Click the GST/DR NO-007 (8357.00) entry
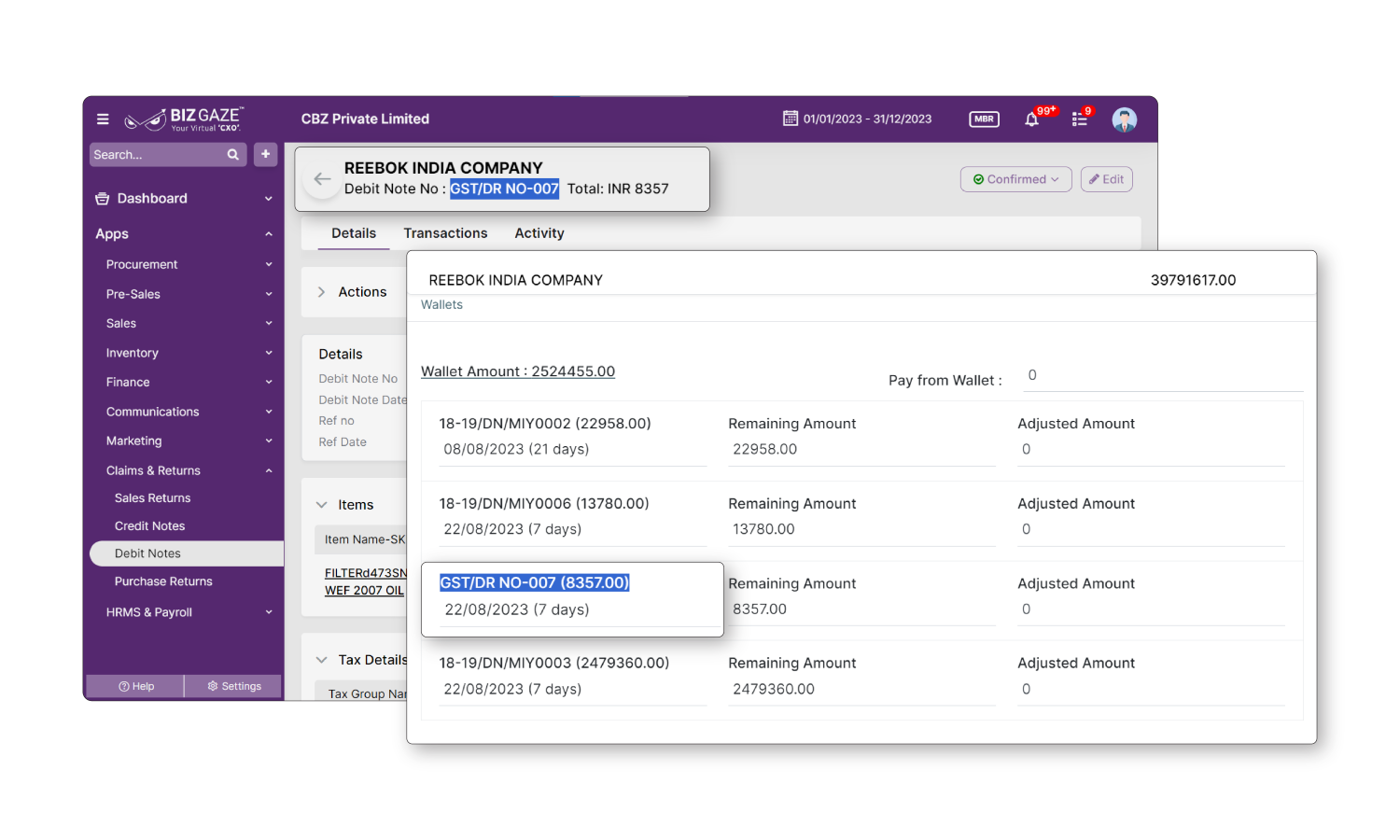Viewport: 1400px width, 840px height. pos(535,582)
